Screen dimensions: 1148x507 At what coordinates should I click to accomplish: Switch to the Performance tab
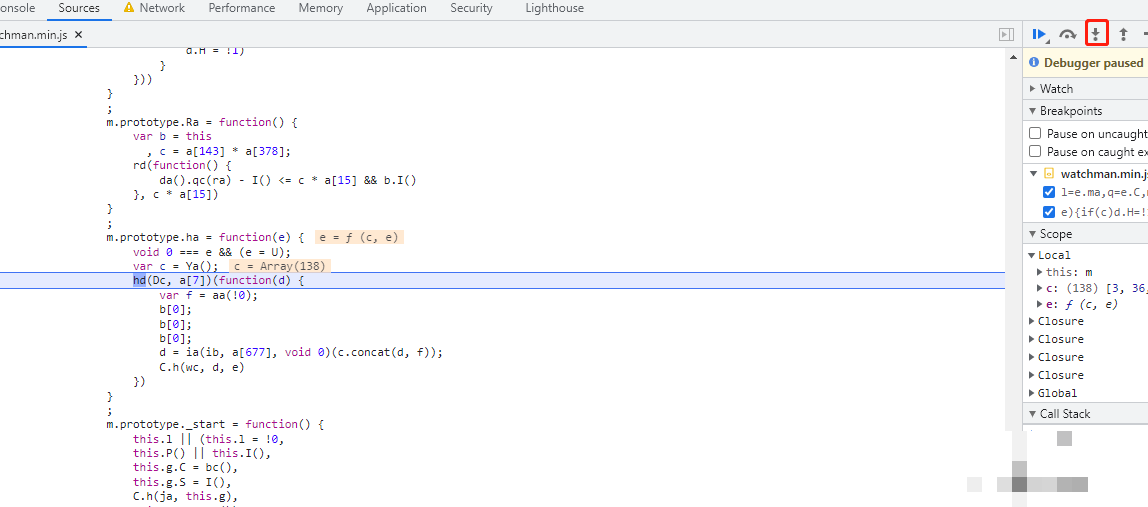(x=241, y=8)
